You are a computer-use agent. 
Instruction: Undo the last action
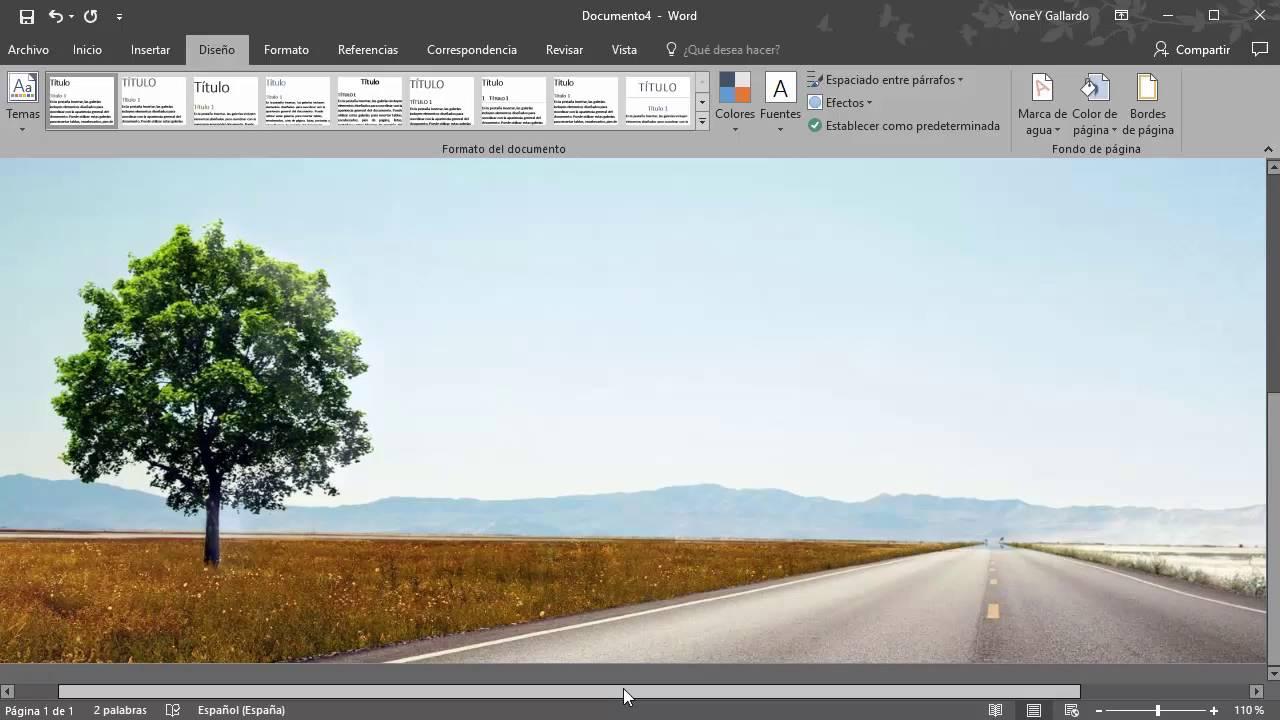[x=56, y=16]
